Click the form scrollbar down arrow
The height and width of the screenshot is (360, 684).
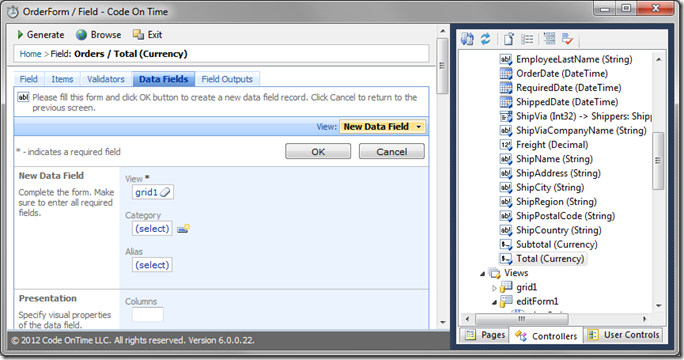coord(442,322)
